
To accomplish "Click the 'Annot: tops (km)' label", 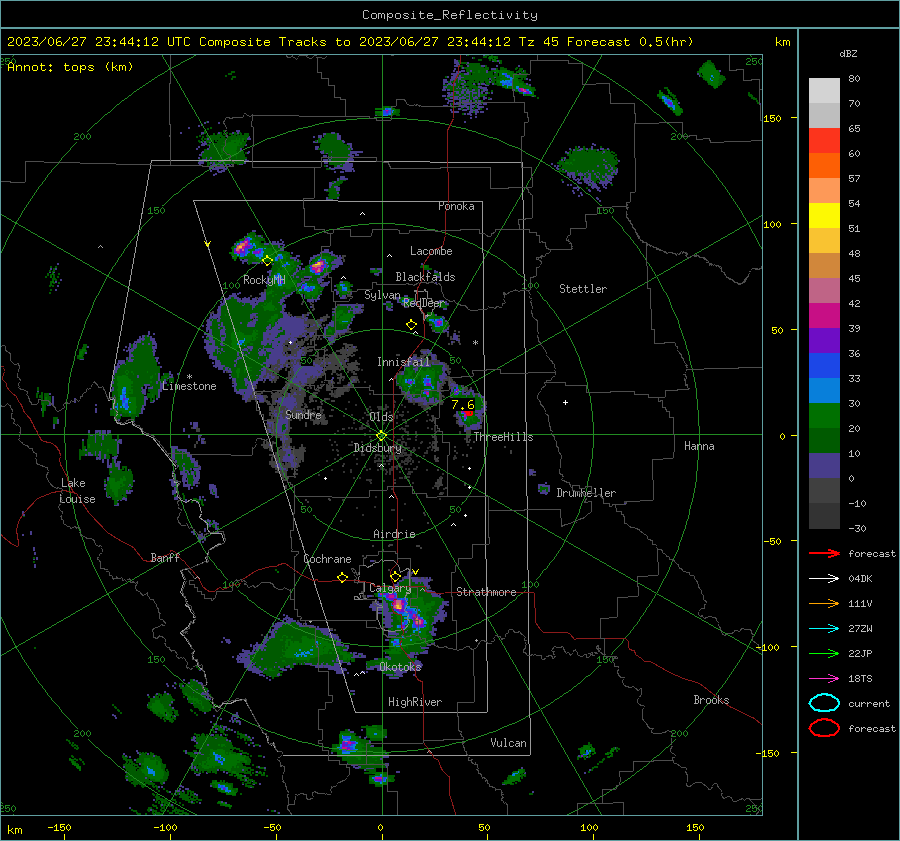I will point(70,67).
